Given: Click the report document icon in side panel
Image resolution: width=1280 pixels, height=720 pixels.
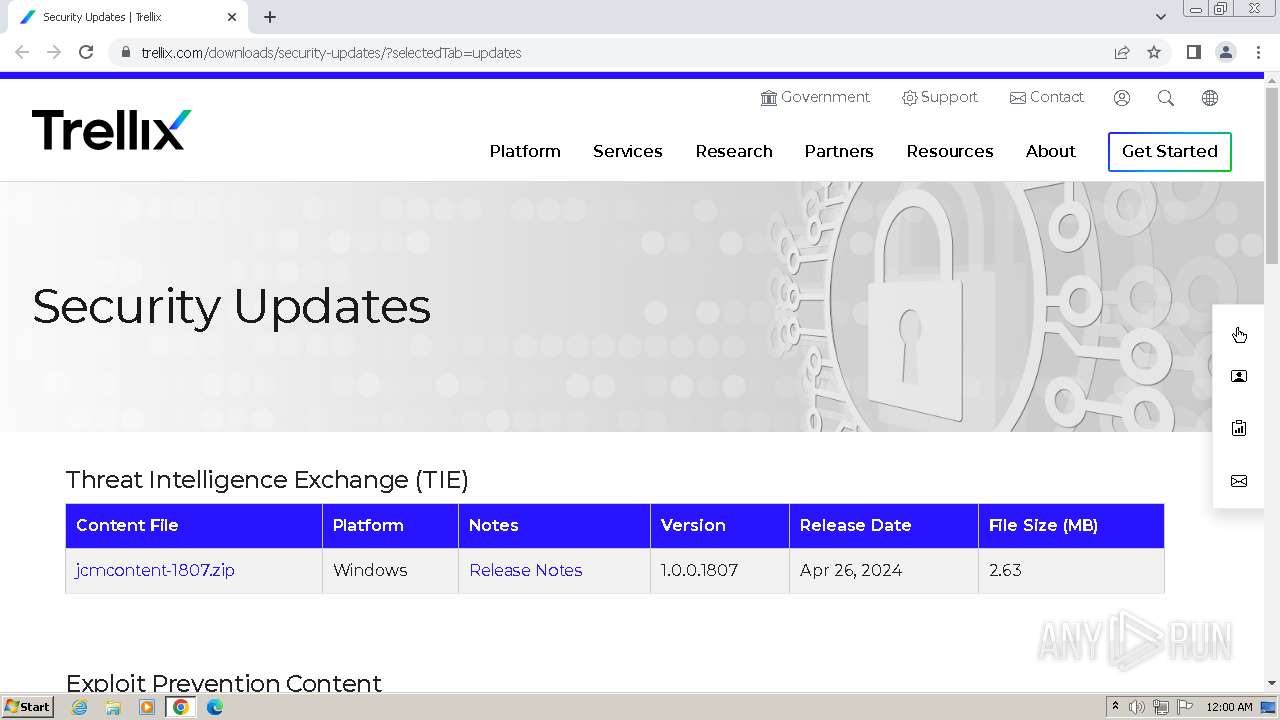Looking at the screenshot, I should click(x=1239, y=428).
